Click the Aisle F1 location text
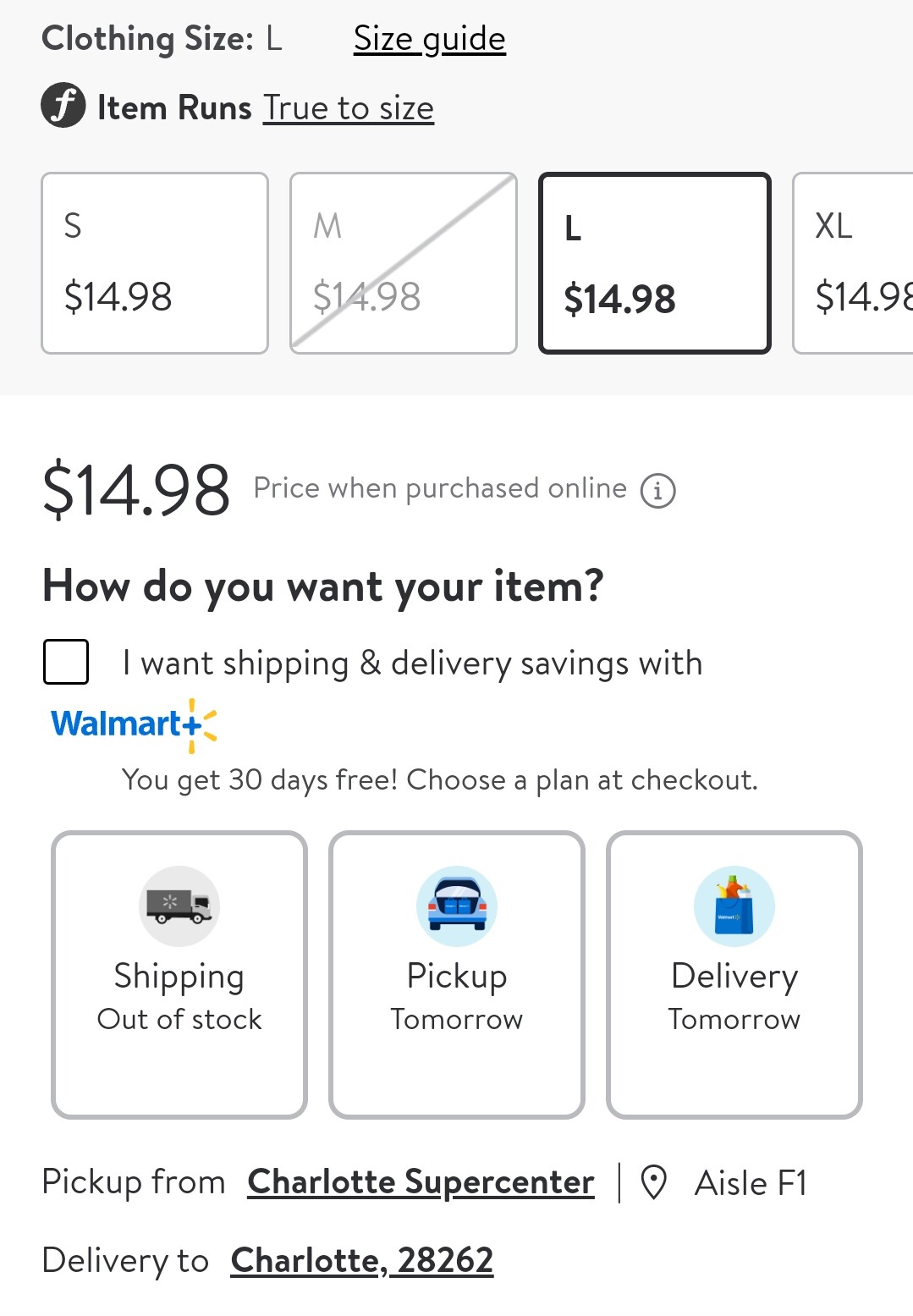The height and width of the screenshot is (1316, 913). coord(751,1183)
